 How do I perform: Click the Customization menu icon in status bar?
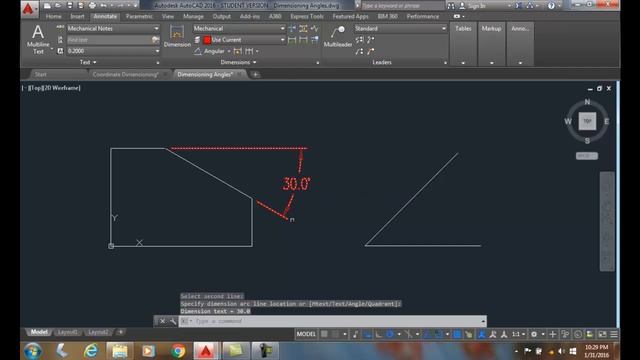coord(614,334)
